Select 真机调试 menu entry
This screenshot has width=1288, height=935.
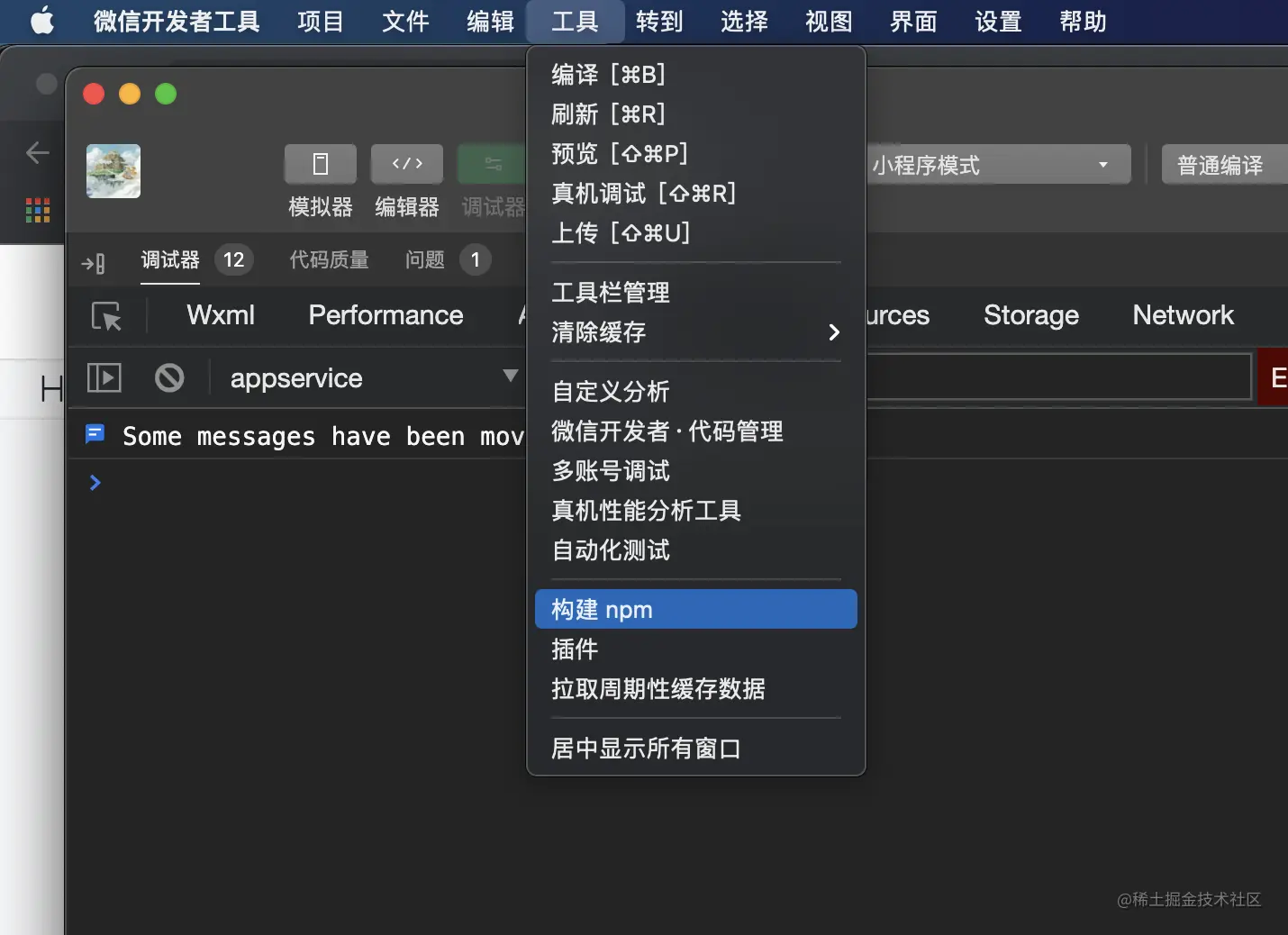pos(695,193)
